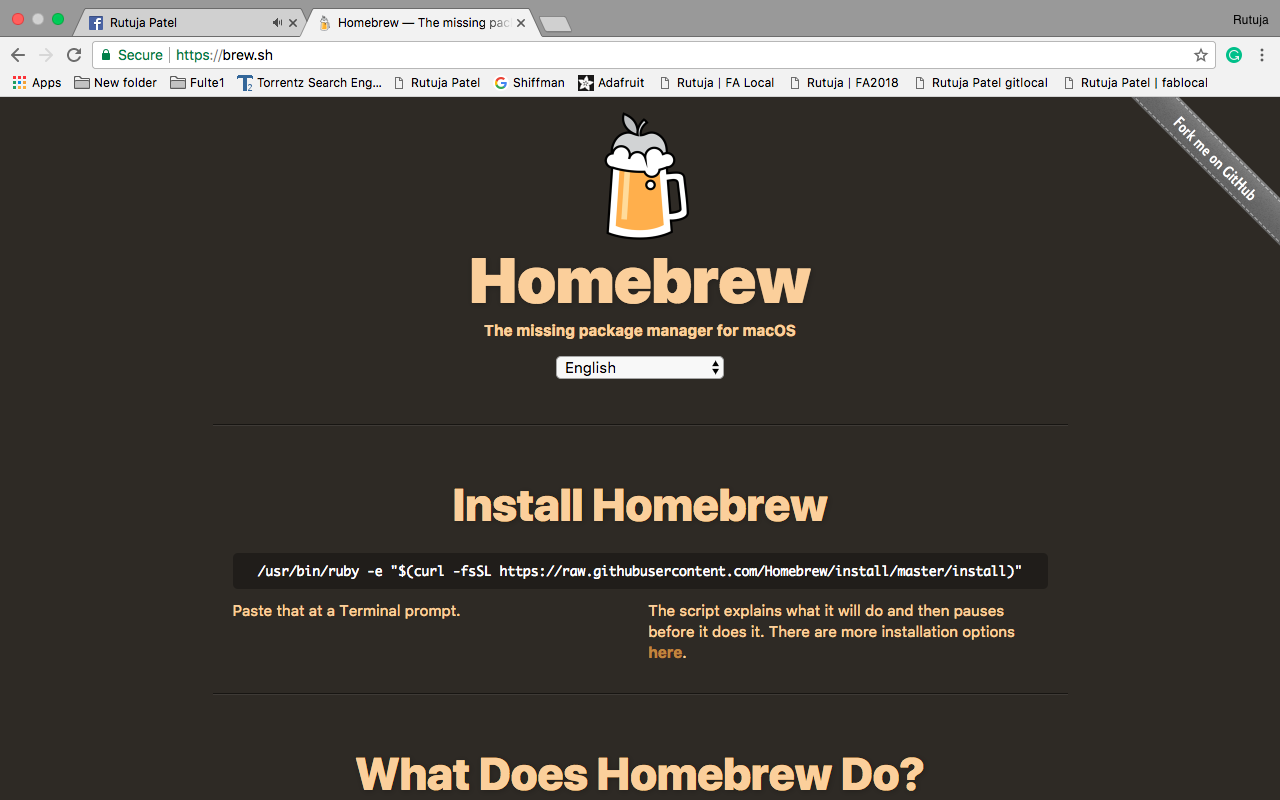This screenshot has height=800, width=1280.
Task: Open the Shiffman Google bookmark
Action: [x=529, y=83]
